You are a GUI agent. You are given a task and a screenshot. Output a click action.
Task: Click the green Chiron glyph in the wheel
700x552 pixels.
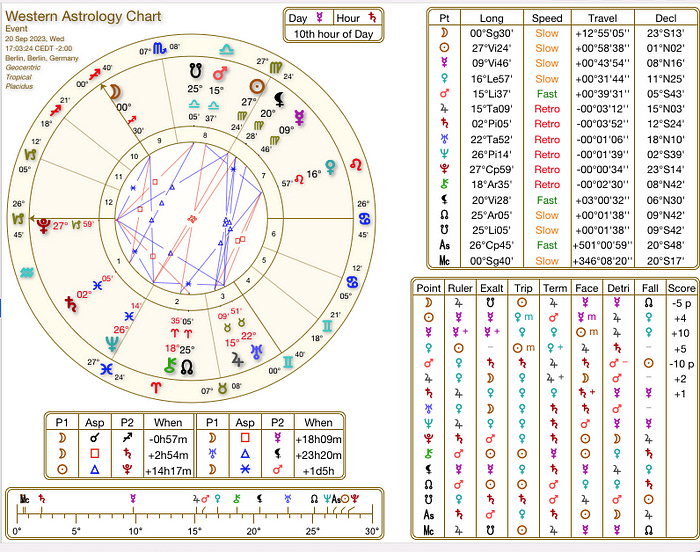point(171,366)
